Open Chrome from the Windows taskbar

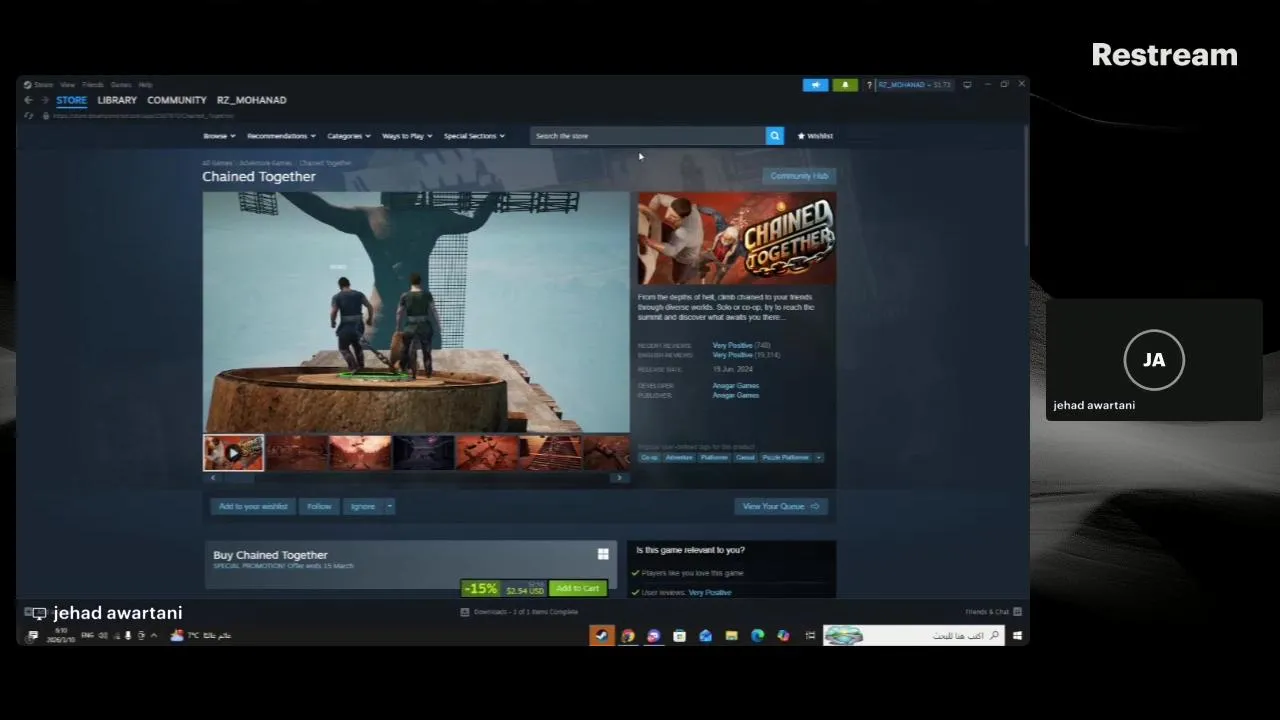point(627,636)
